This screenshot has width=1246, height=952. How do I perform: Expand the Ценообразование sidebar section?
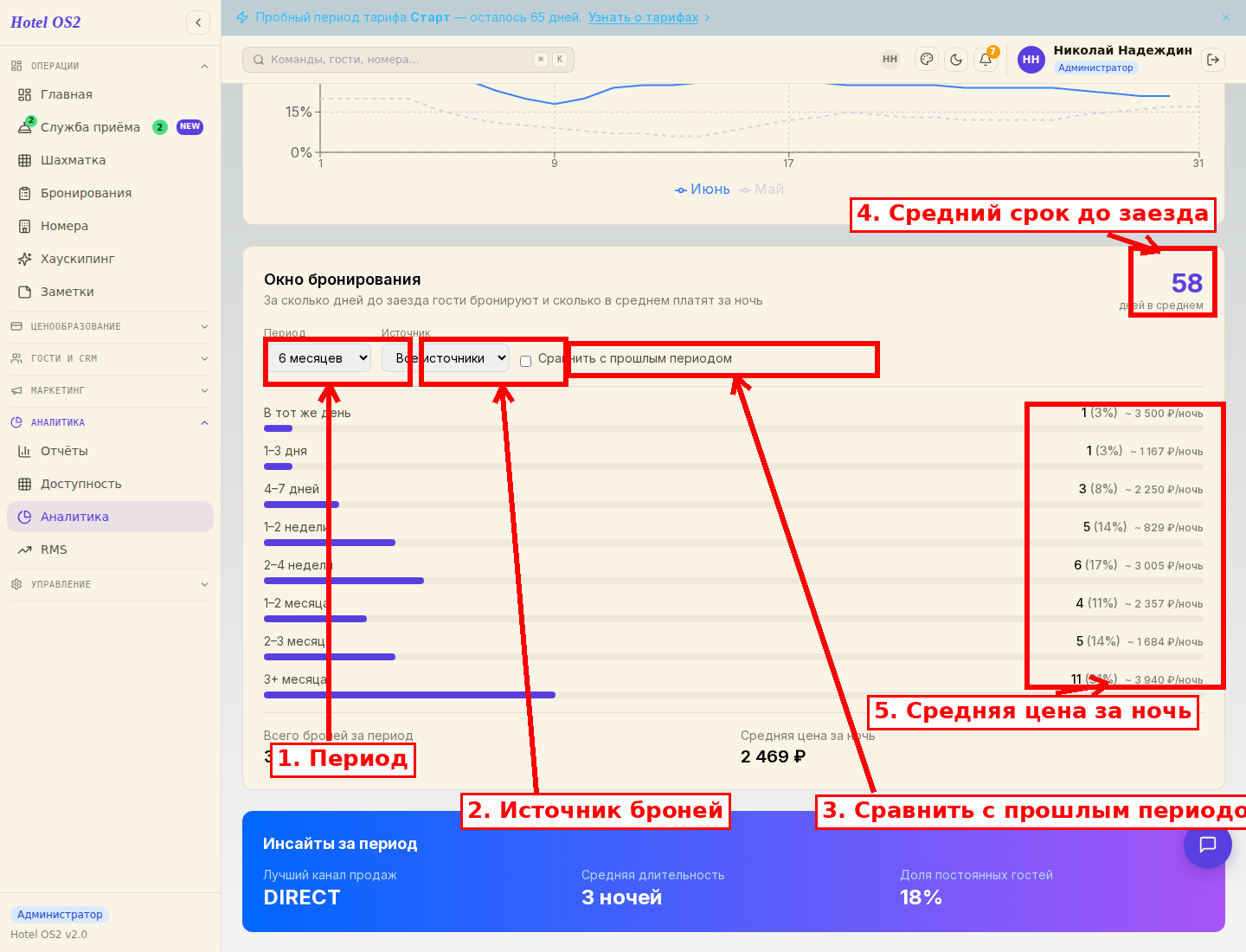[110, 326]
